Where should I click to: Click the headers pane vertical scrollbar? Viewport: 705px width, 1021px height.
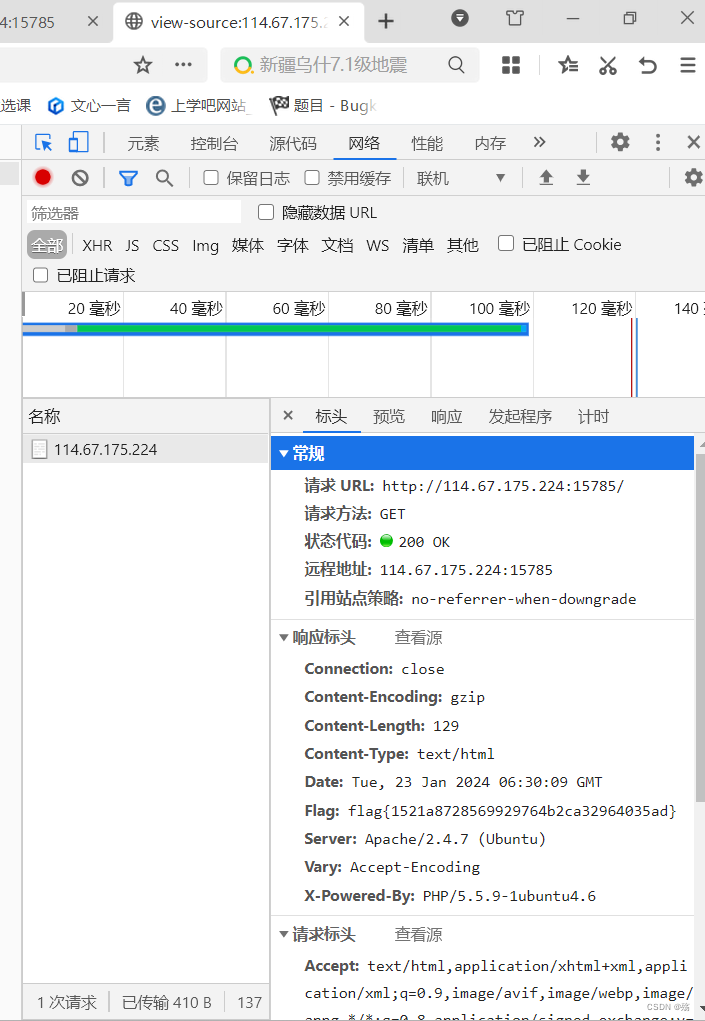point(700,628)
